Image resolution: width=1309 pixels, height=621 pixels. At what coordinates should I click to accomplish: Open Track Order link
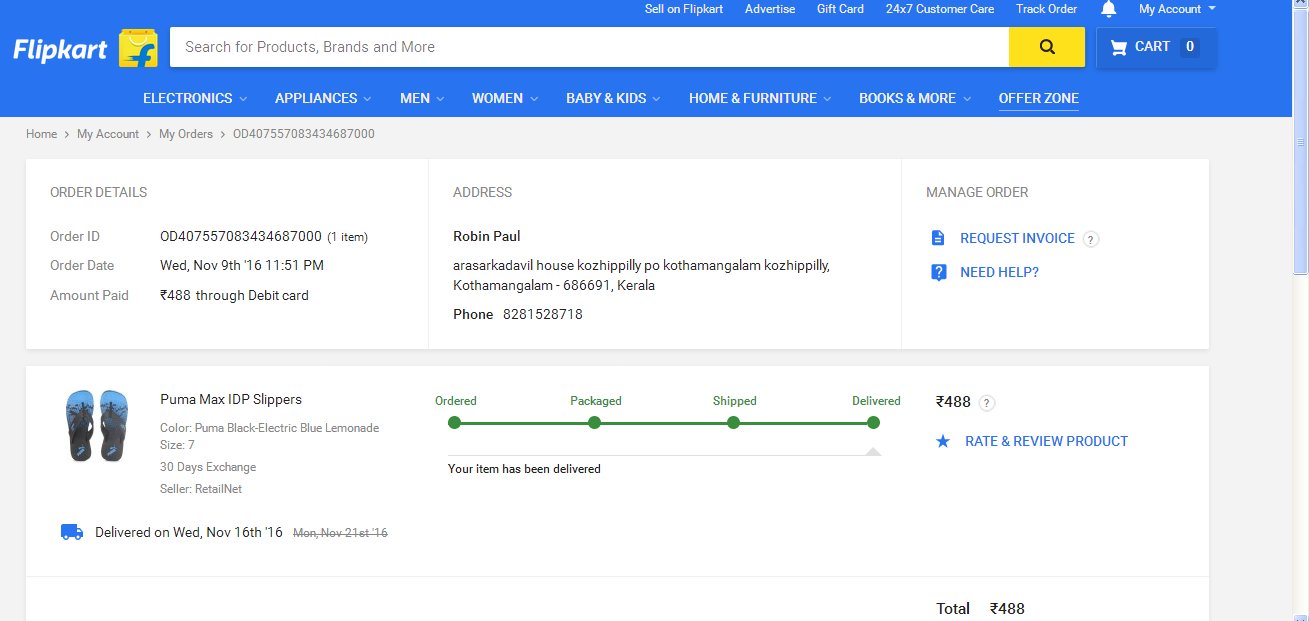pyautogui.click(x=1046, y=9)
